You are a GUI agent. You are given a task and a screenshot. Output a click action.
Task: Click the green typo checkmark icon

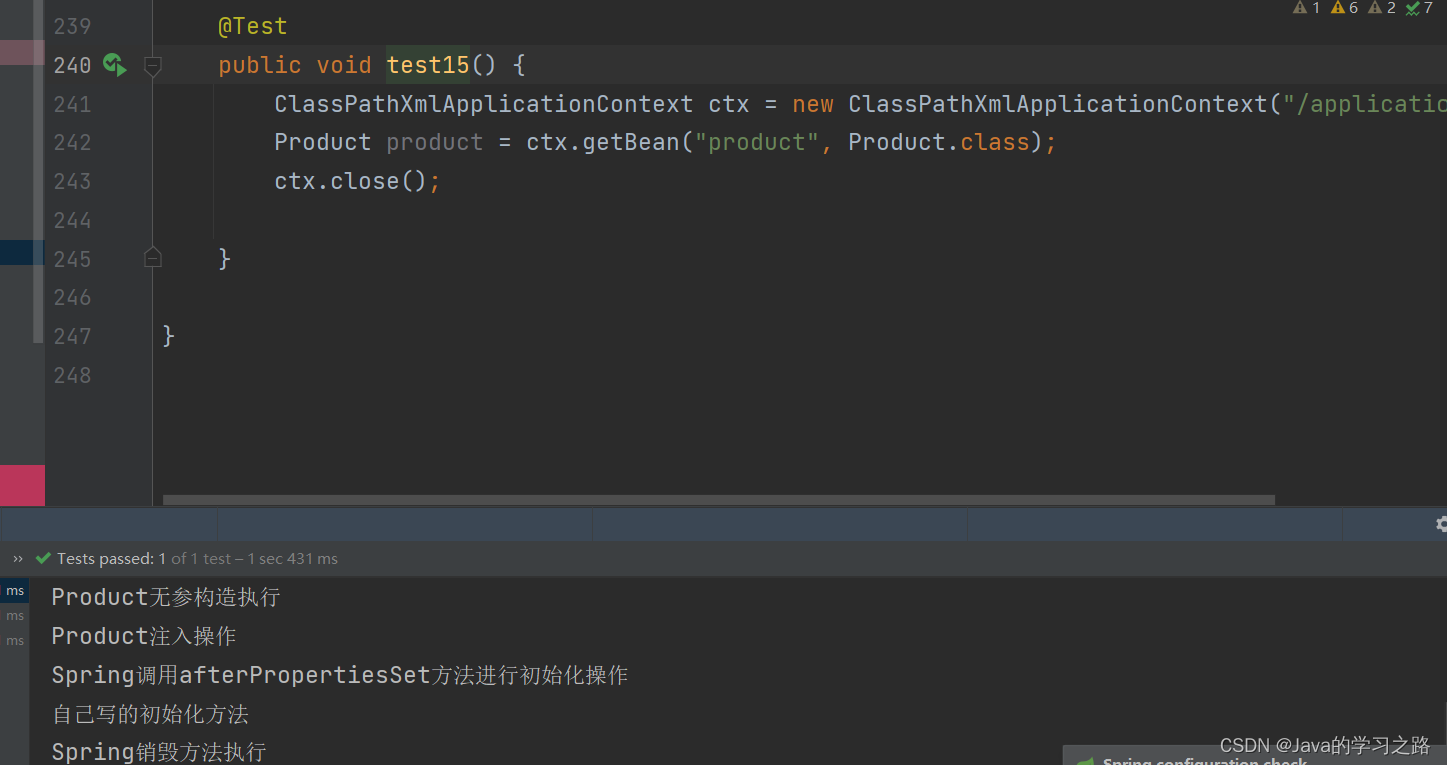click(1413, 8)
